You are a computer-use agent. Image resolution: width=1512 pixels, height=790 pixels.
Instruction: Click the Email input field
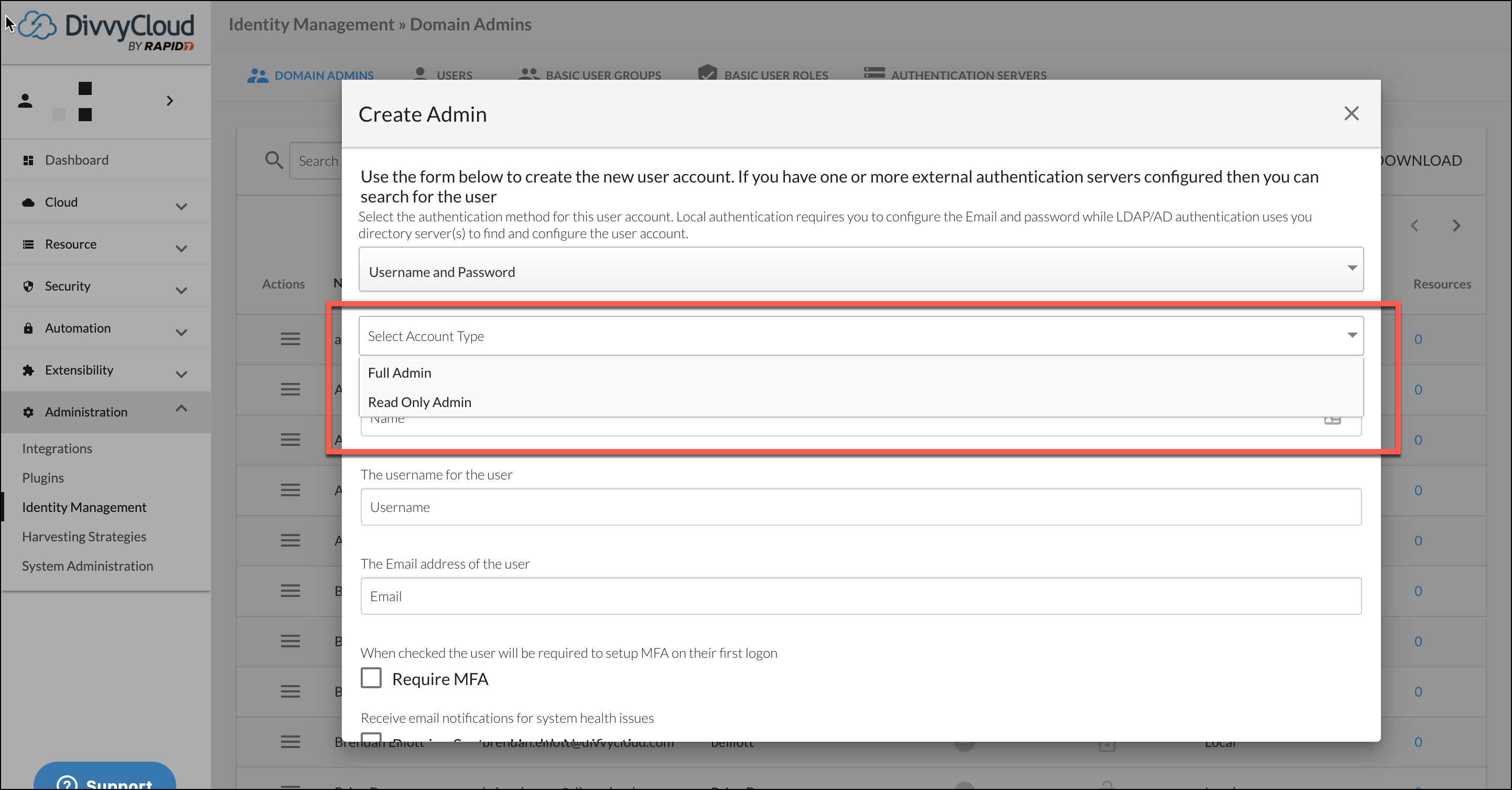860,596
